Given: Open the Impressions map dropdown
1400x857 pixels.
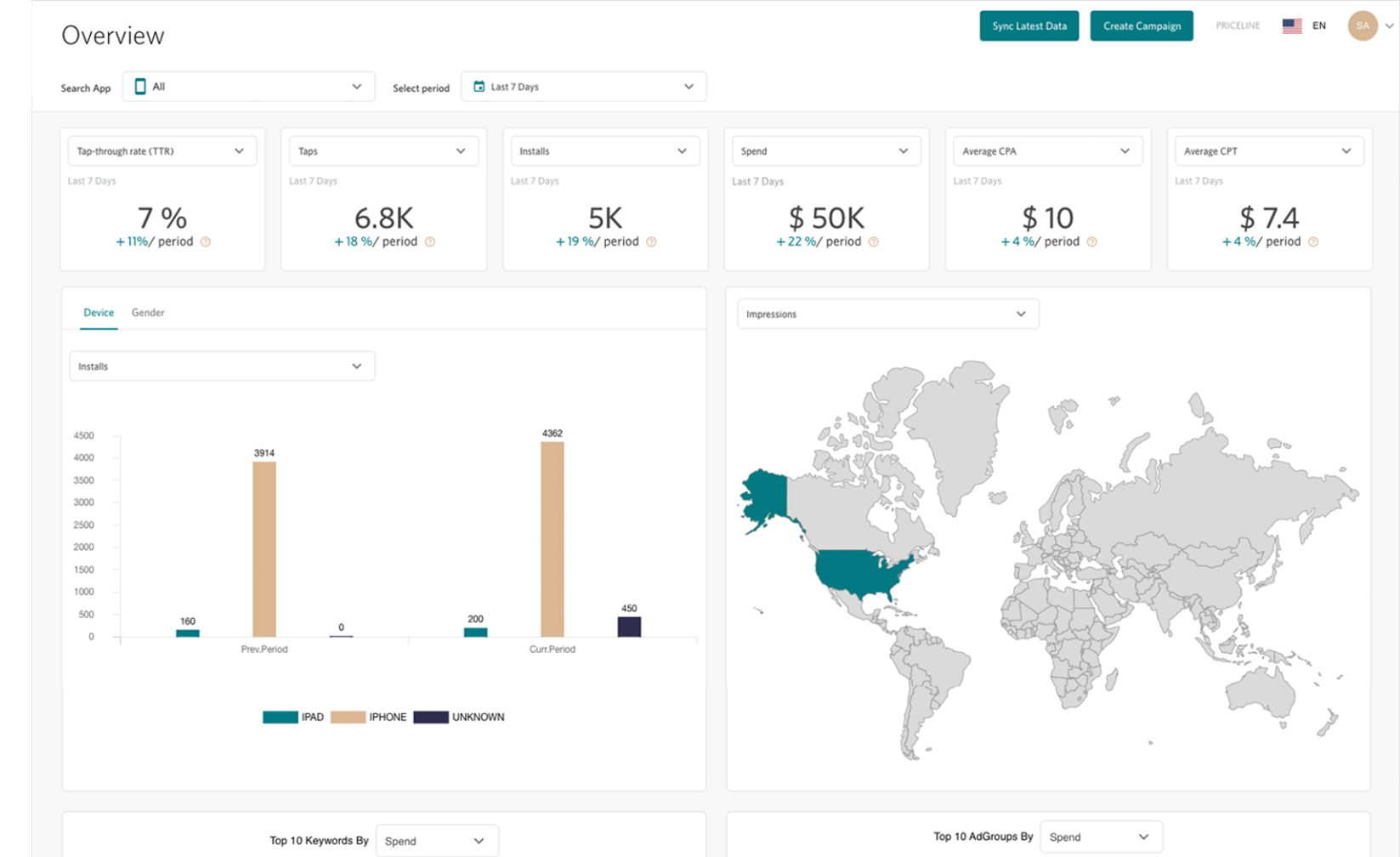Looking at the screenshot, I should pos(888,314).
